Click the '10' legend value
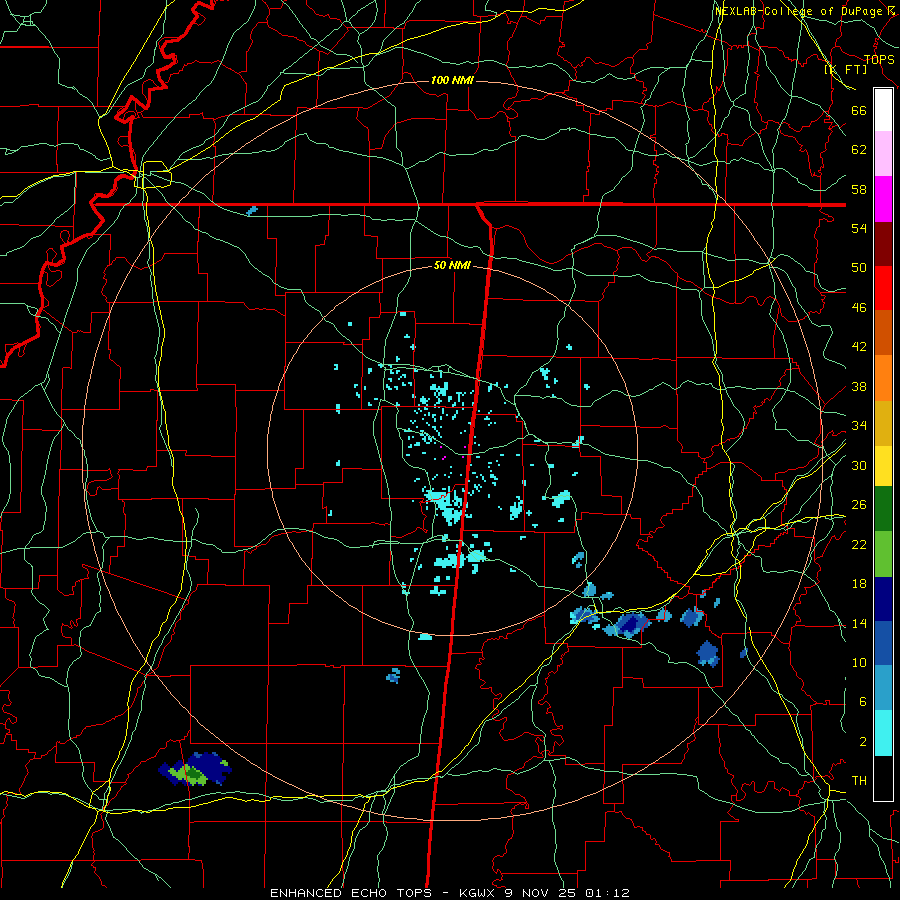This screenshot has width=900, height=900. coord(859,663)
